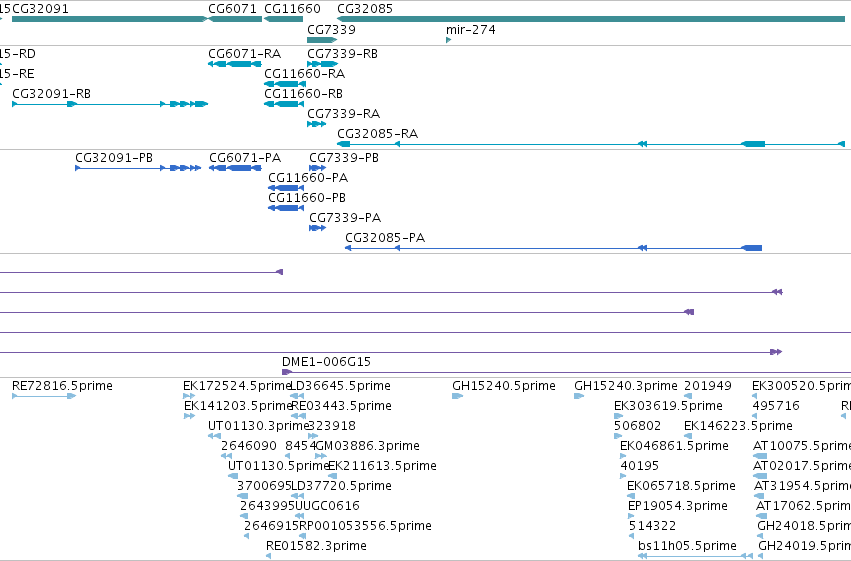Click the LD36645.5prime EST arrow
This screenshot has width=851, height=561.
tap(297, 396)
